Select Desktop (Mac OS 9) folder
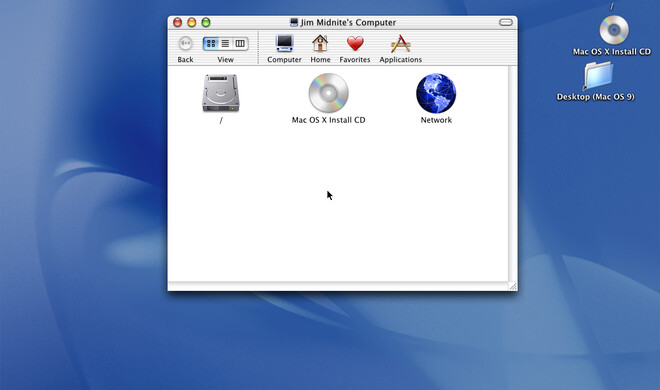660x390 pixels. point(598,76)
